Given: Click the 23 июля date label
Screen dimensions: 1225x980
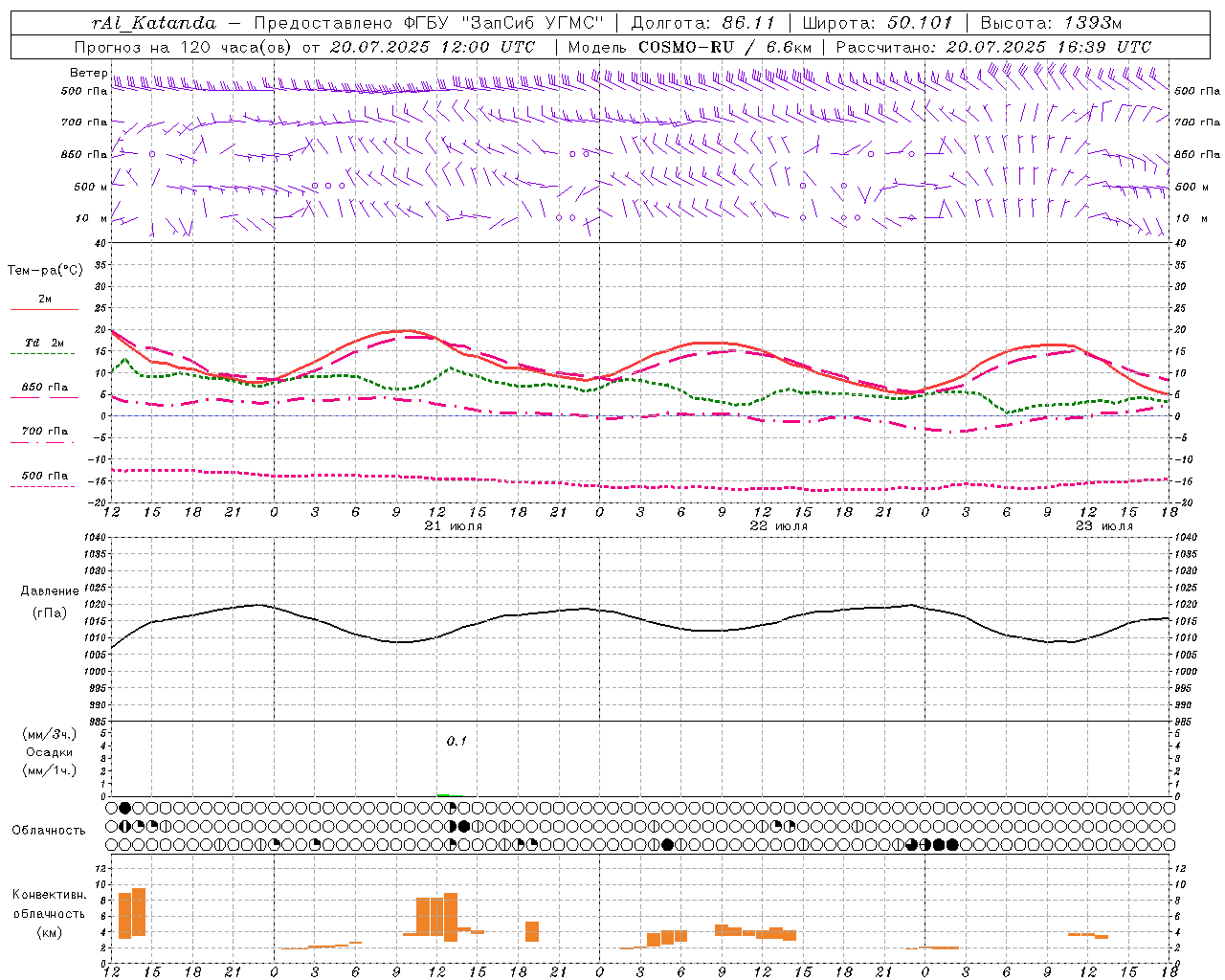Looking at the screenshot, I should click(1103, 526).
